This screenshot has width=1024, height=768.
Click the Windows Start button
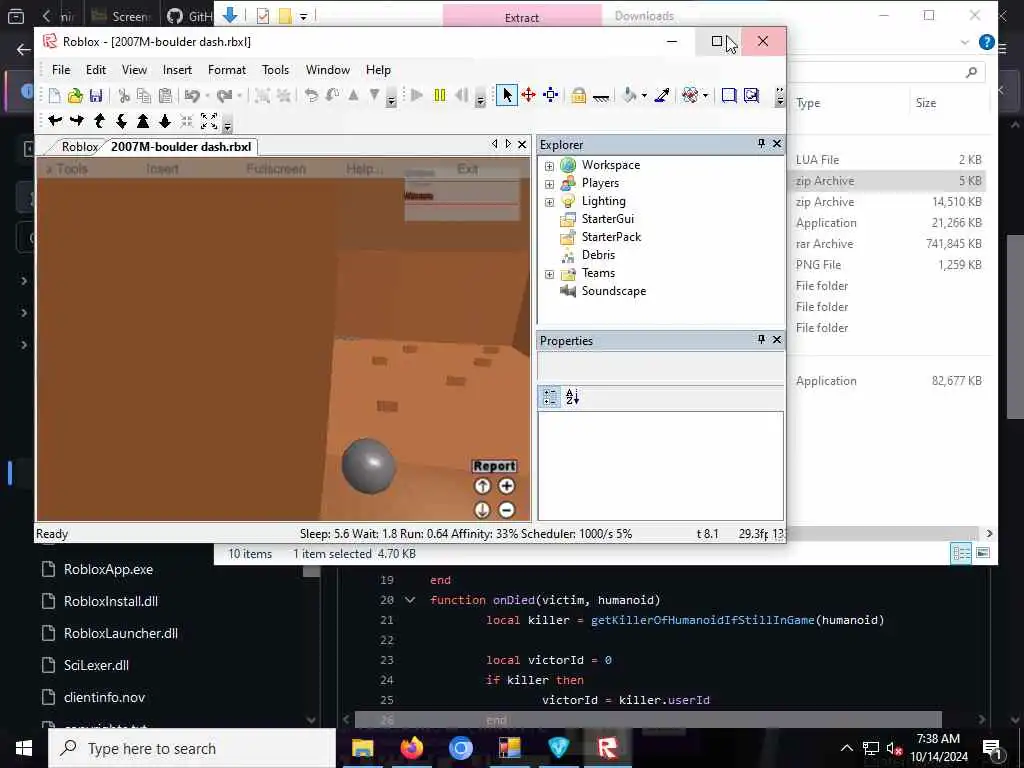(x=24, y=748)
